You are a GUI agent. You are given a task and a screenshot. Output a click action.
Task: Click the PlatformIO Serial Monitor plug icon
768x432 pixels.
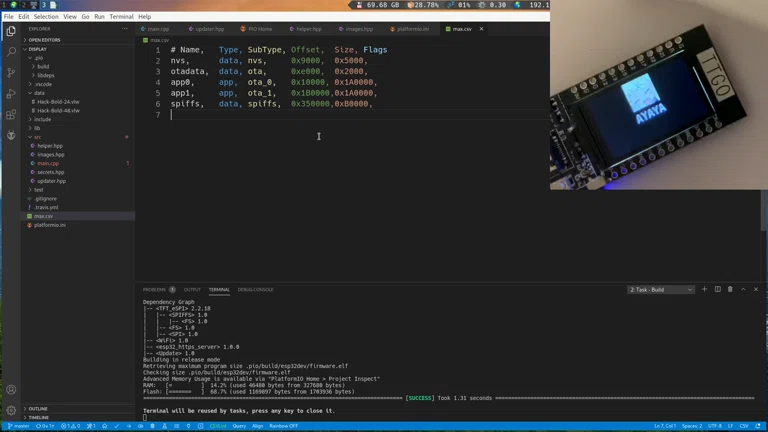point(188,426)
